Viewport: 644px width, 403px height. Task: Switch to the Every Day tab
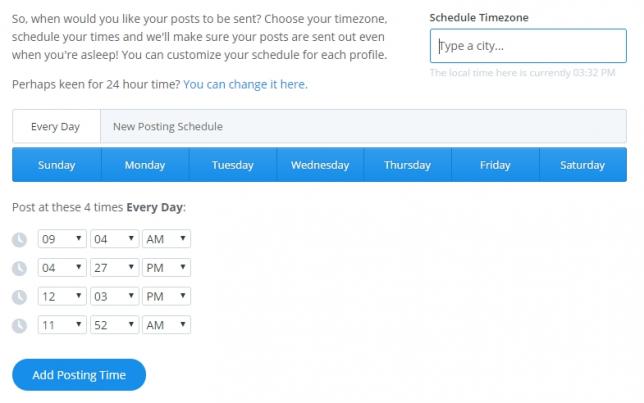coord(56,127)
